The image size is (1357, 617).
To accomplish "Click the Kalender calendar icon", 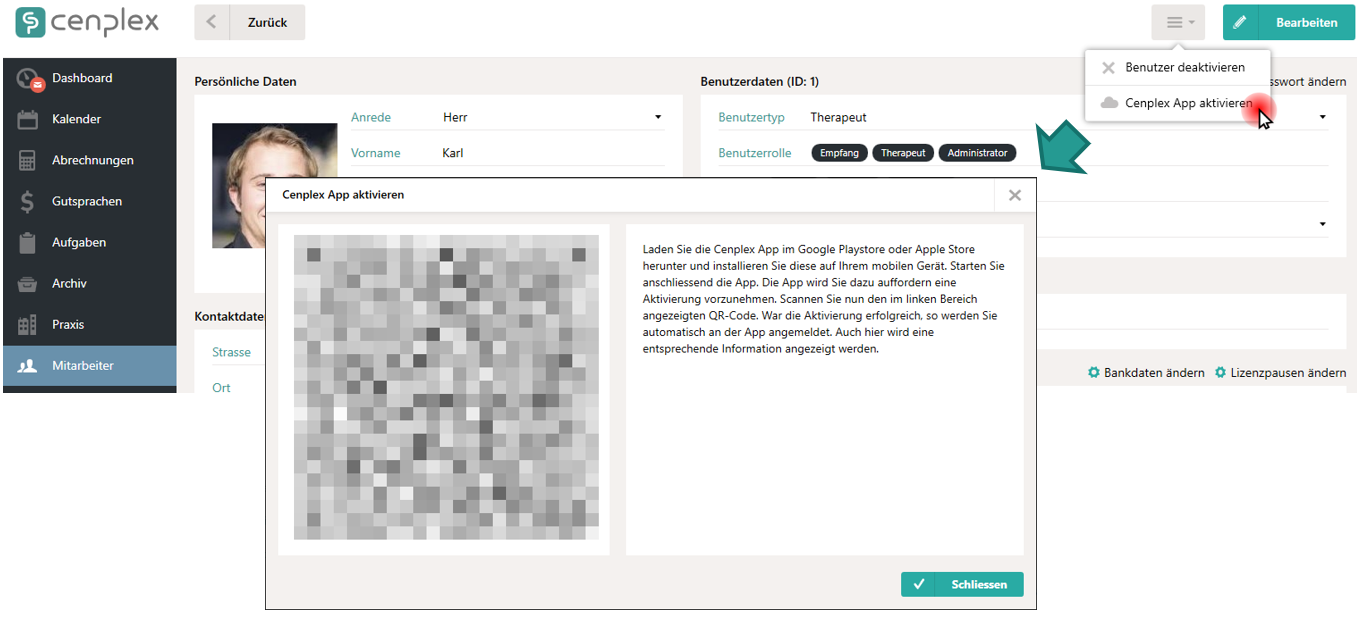I will coord(28,119).
